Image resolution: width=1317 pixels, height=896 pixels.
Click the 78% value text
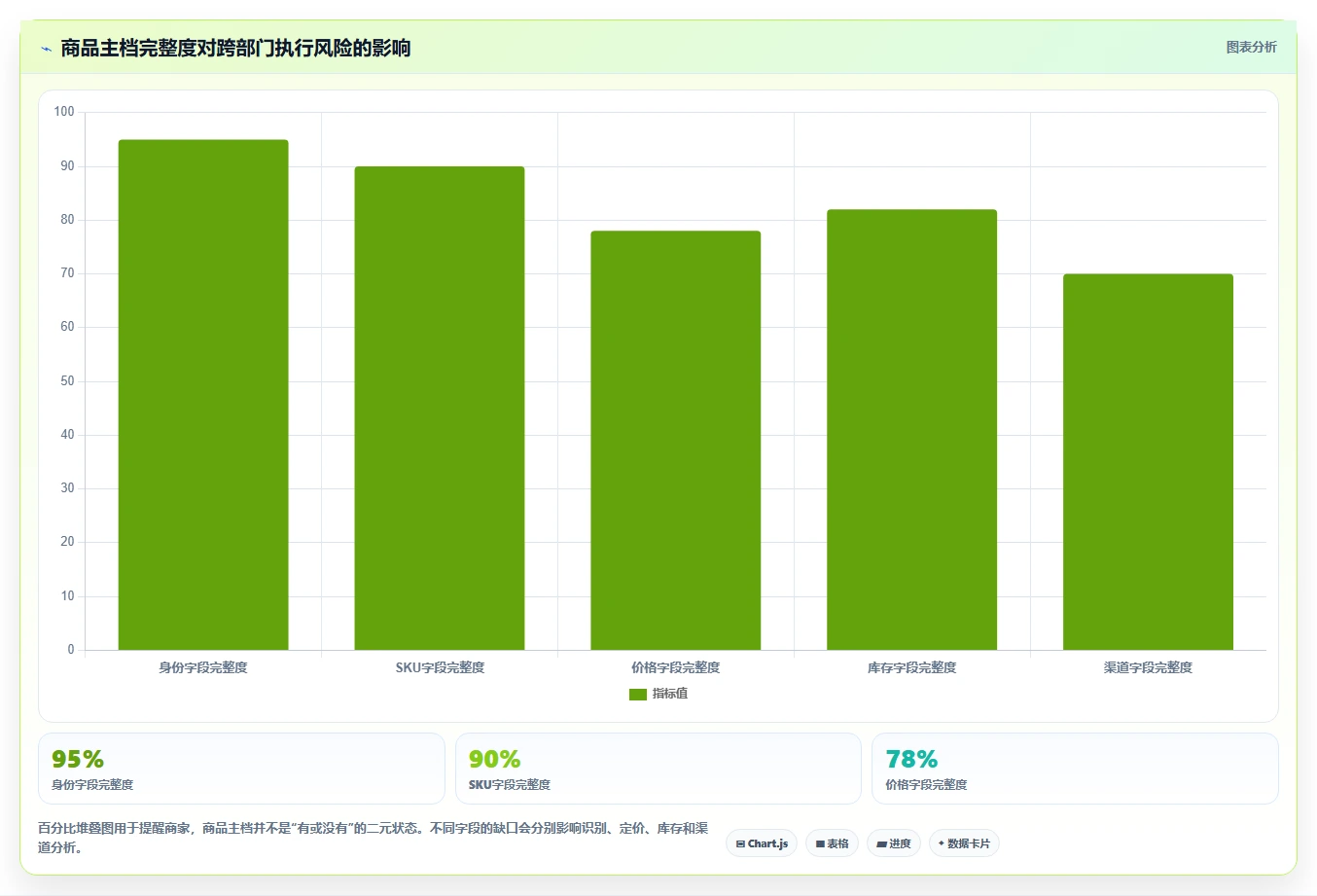pos(911,759)
